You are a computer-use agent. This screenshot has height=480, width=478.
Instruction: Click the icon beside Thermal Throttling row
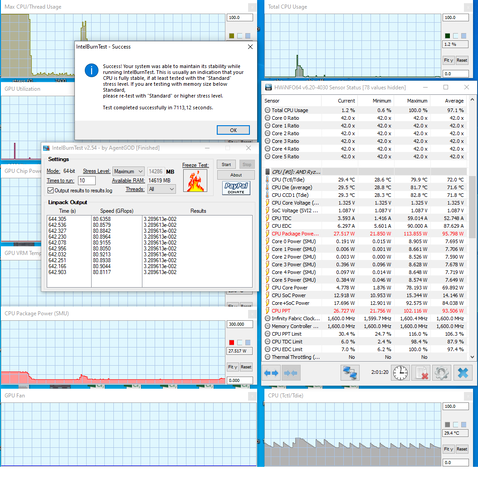point(267,357)
